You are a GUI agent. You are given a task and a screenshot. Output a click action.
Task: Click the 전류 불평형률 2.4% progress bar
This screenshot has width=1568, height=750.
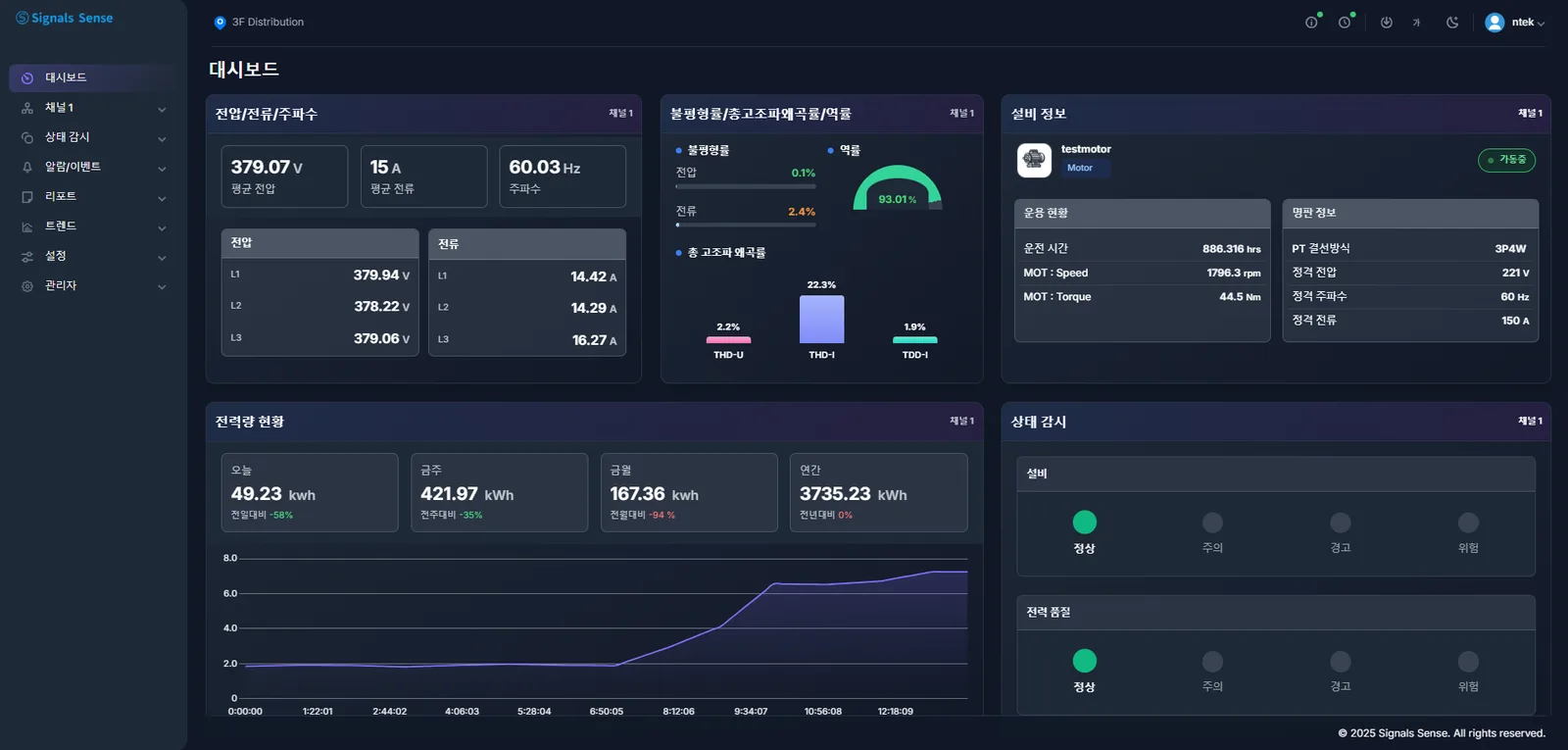tap(746, 225)
